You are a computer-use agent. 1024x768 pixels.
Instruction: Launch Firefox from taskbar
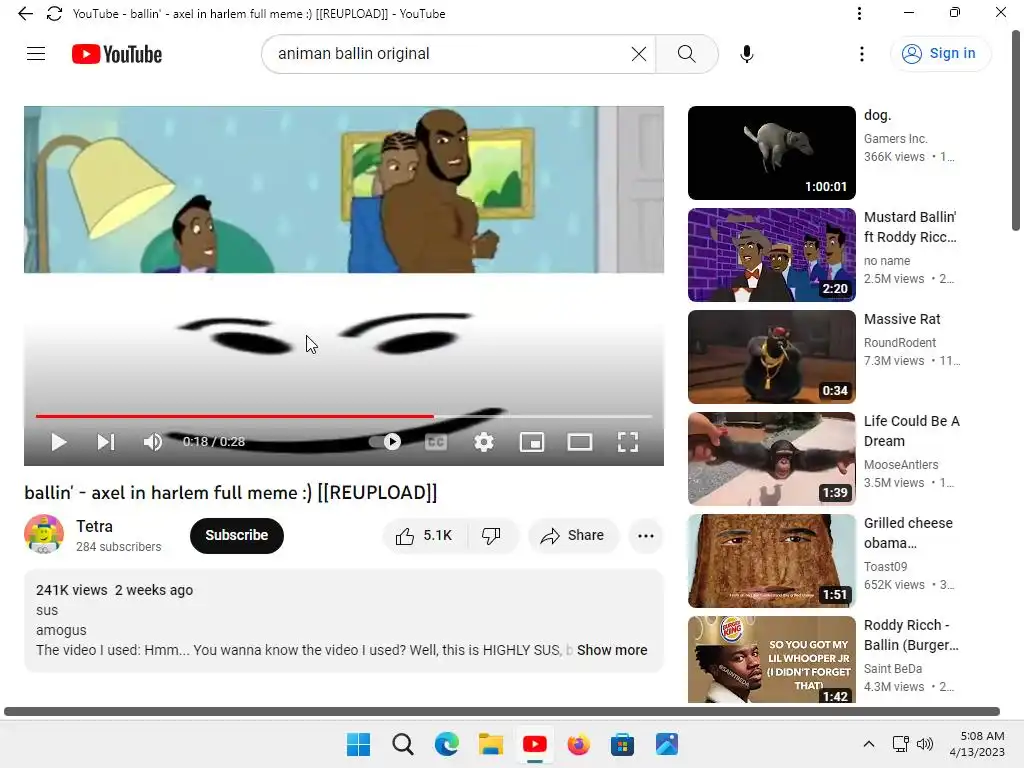click(579, 744)
